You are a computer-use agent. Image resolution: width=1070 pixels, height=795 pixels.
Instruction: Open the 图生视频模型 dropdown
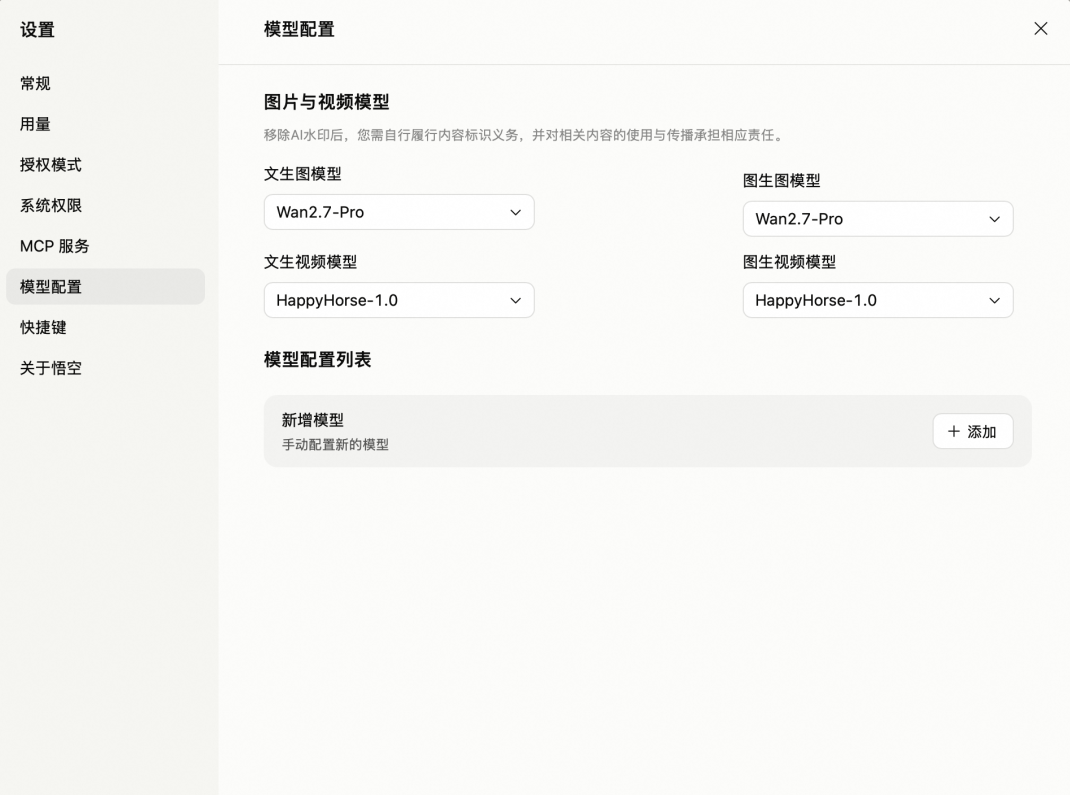[x=877, y=300]
